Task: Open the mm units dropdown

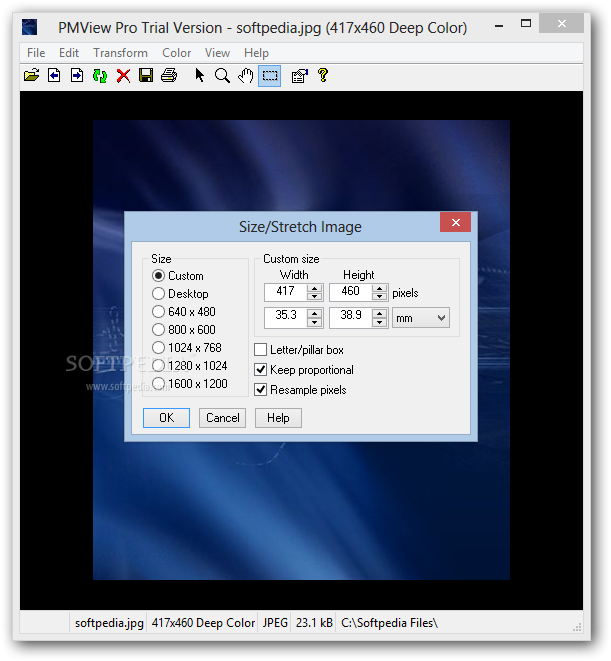Action: 421,318
